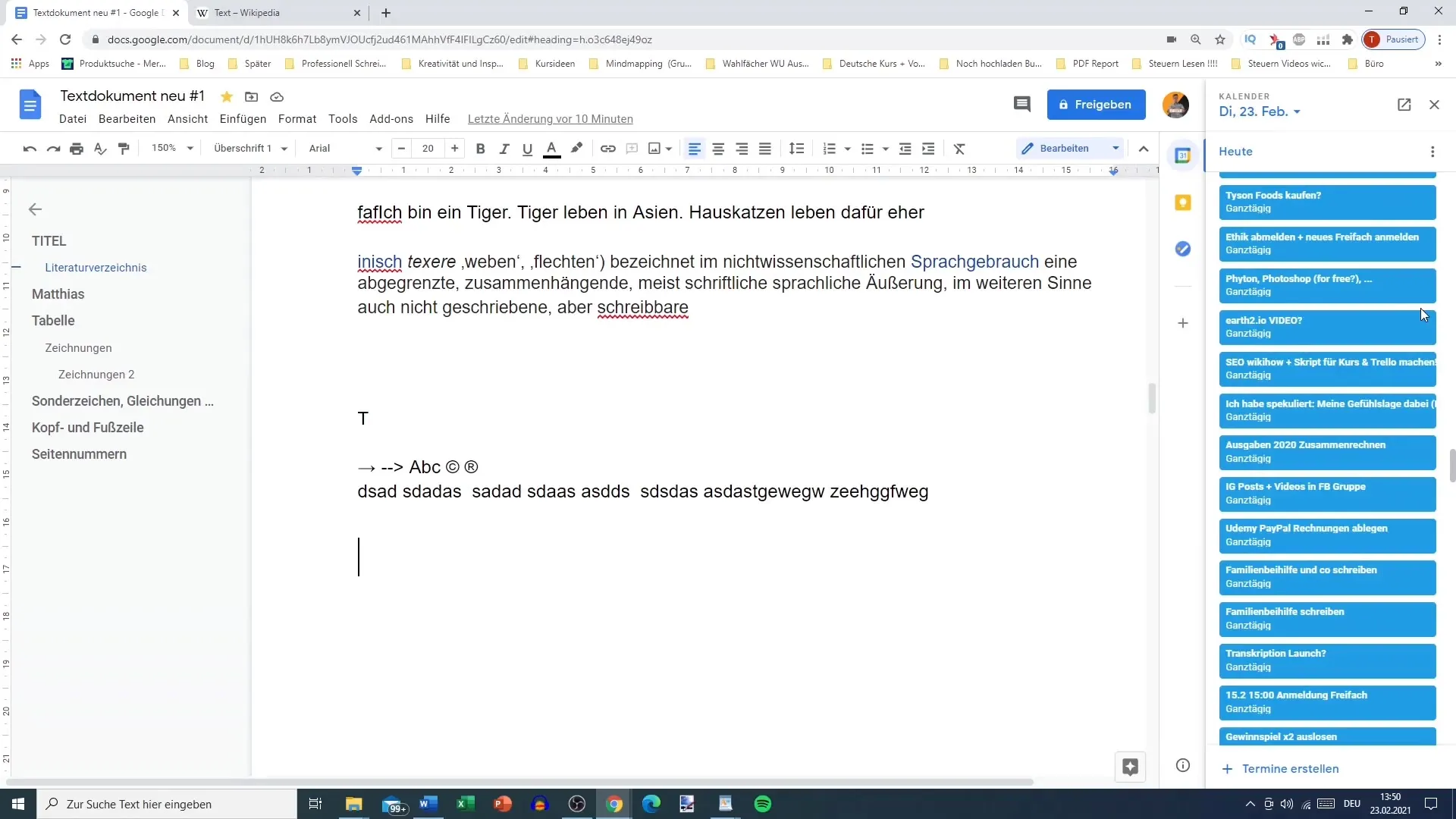Image resolution: width=1456 pixels, height=819 pixels.
Task: Set justified text alignment
Action: (x=765, y=149)
